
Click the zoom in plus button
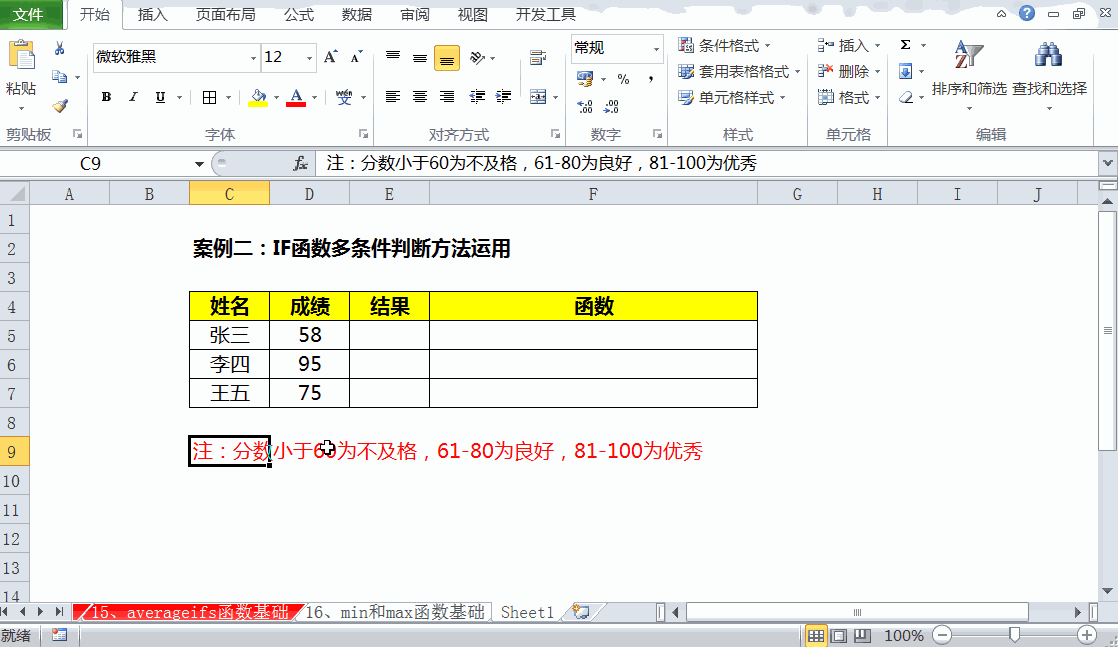point(1087,635)
